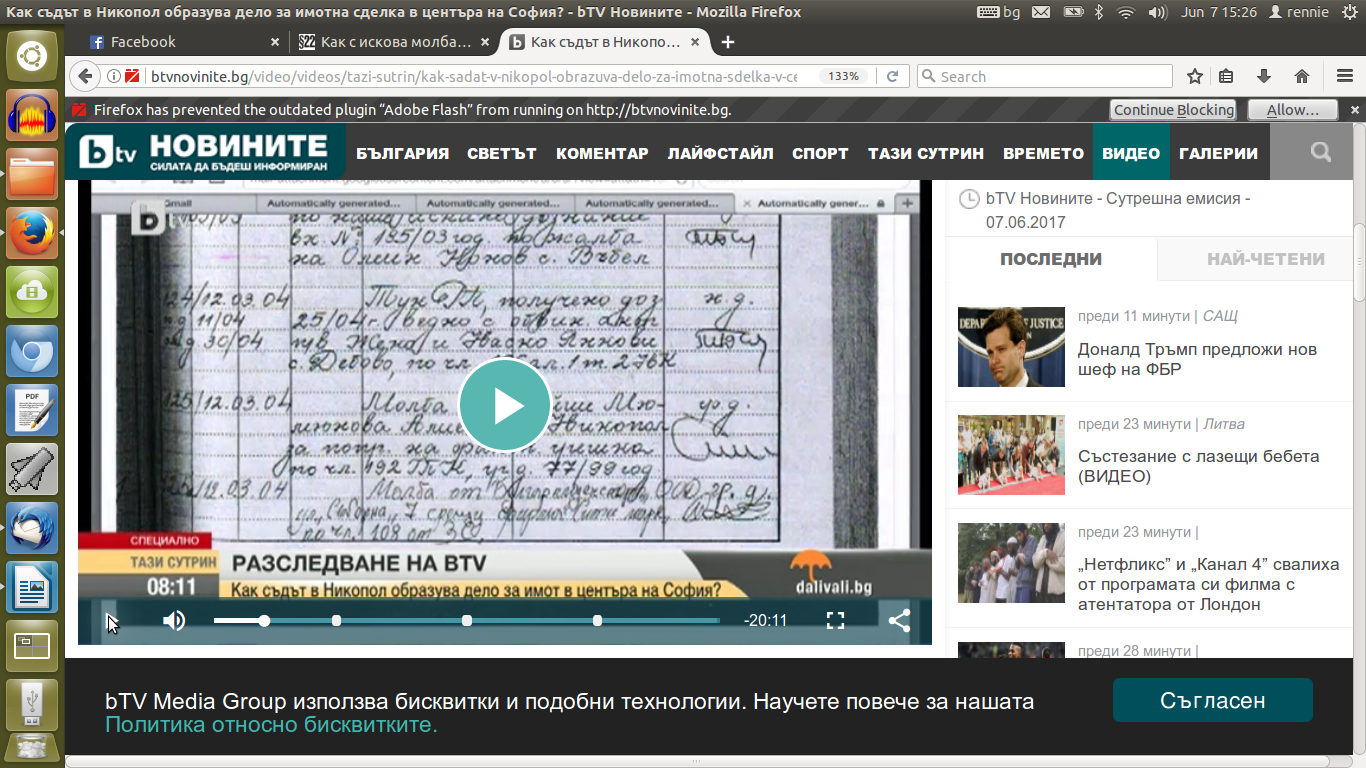Screen dimensions: 1366x768
Task: Play the video with the large center button
Action: click(505, 406)
